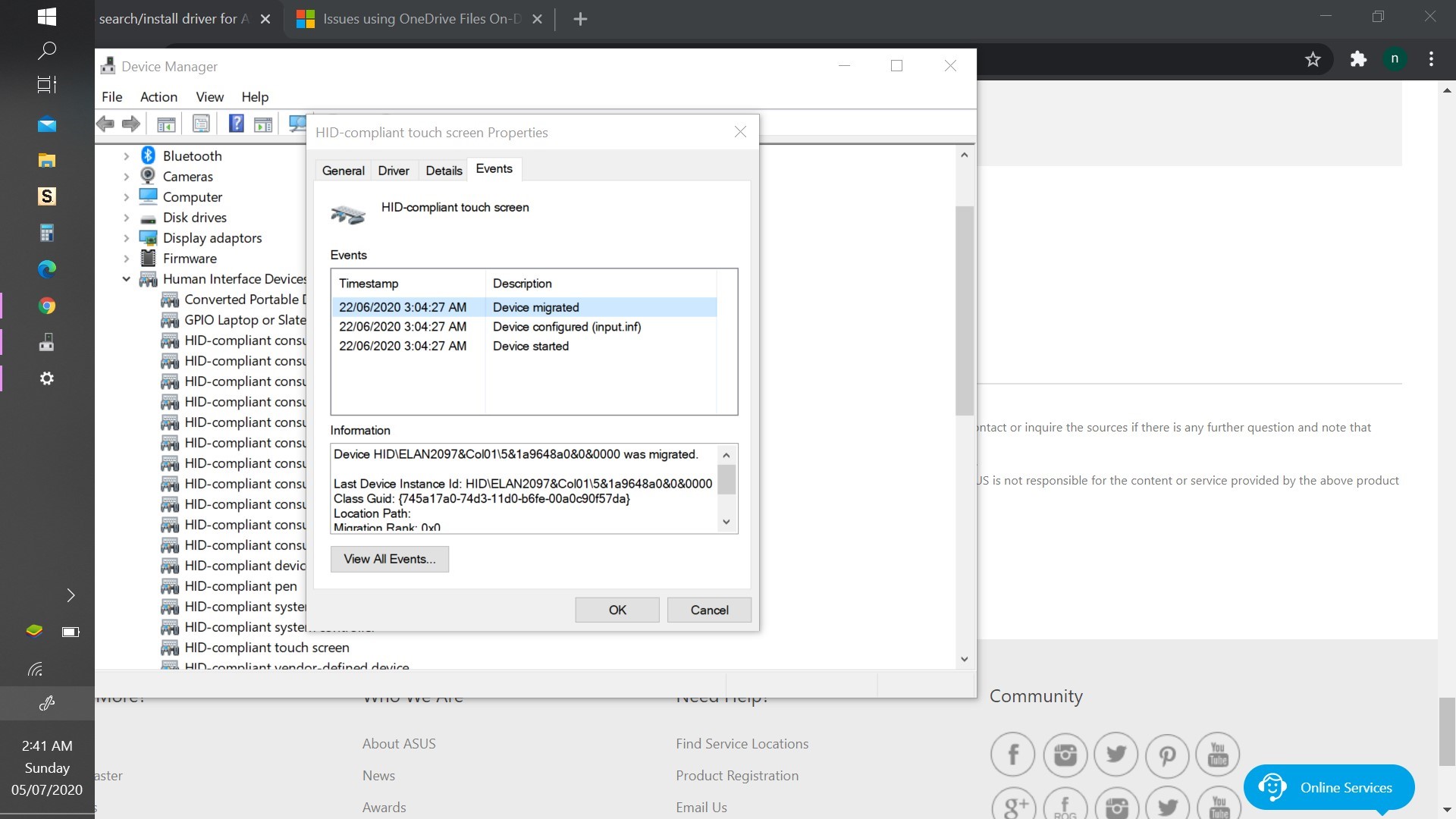Switch to the Driver tab
The image size is (1456, 819).
coord(393,171)
